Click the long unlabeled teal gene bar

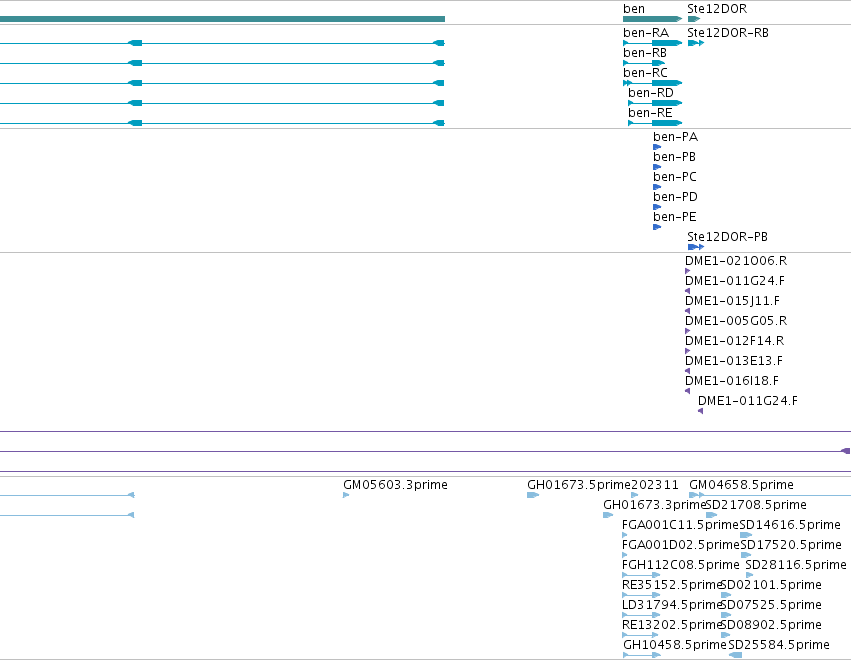(223, 20)
